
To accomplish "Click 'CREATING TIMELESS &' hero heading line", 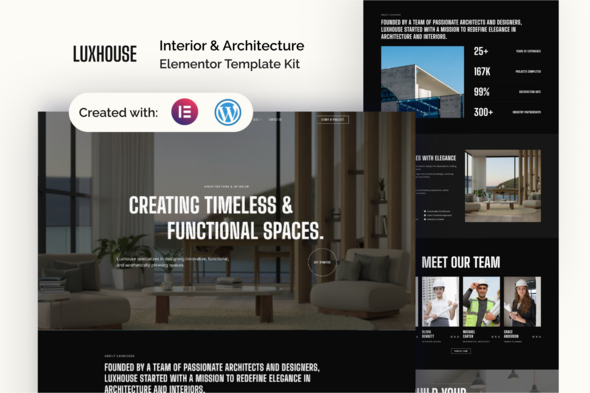I will point(211,206).
